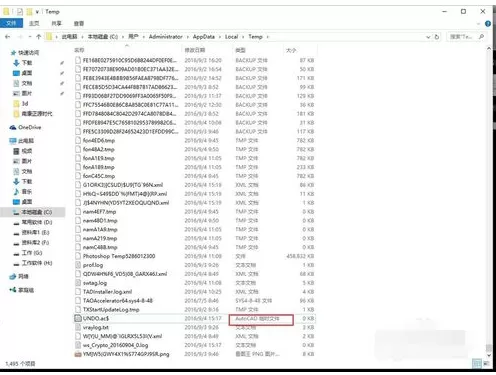Click the vraylog.txt file icon
This screenshot has width=496, height=375.
[78, 327]
